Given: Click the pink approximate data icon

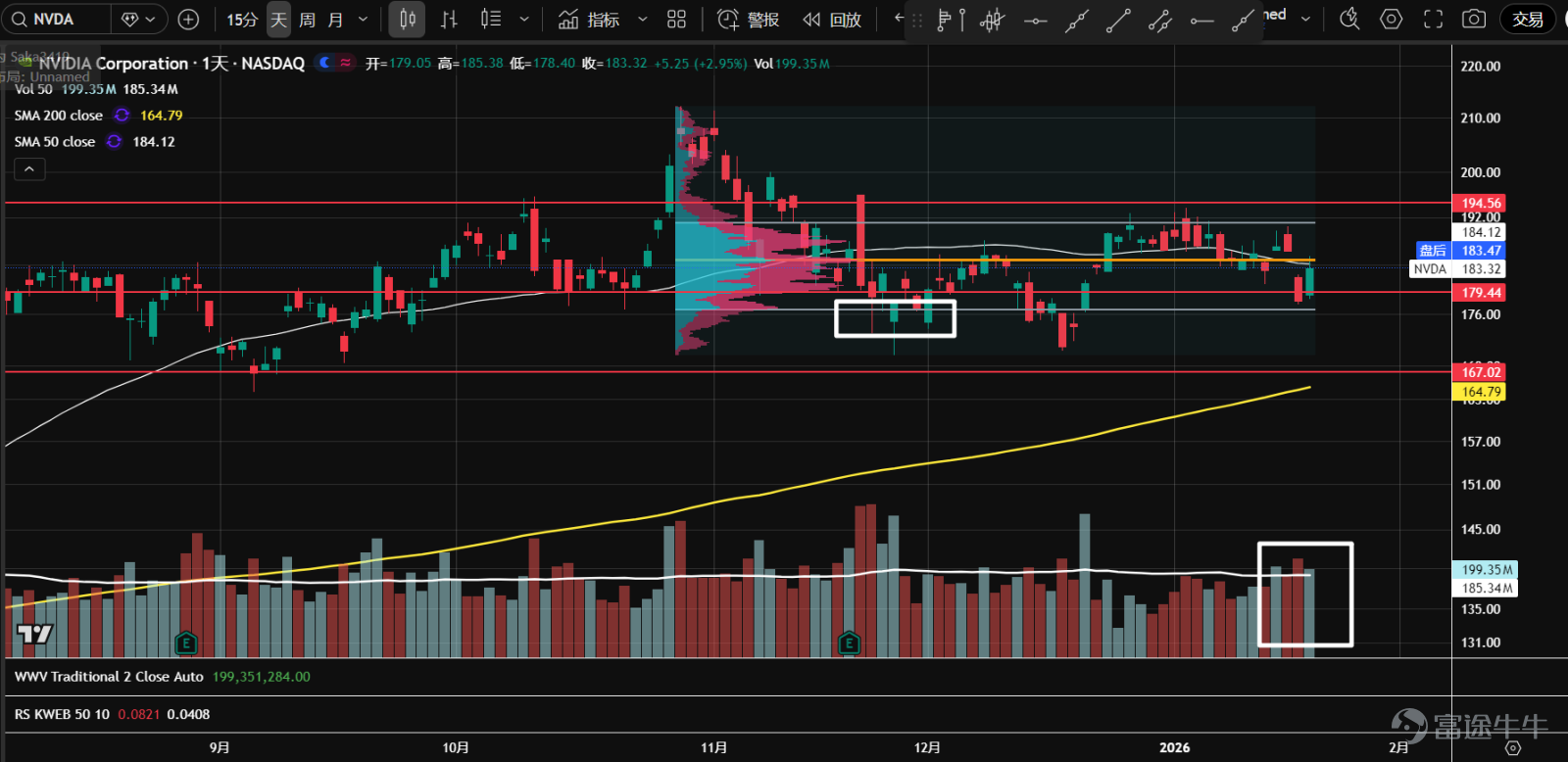Looking at the screenshot, I should pyautogui.click(x=345, y=63).
